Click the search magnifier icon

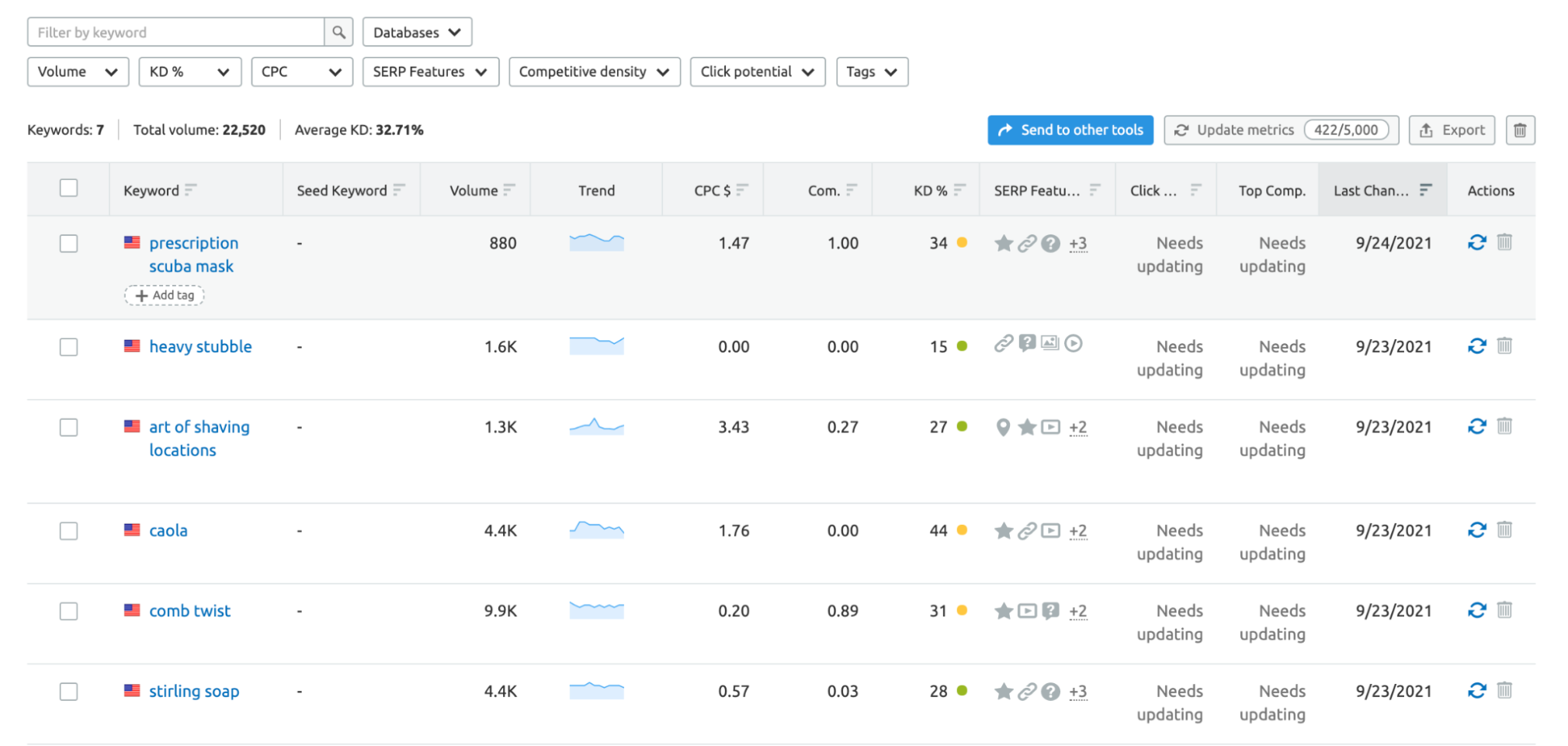(338, 33)
